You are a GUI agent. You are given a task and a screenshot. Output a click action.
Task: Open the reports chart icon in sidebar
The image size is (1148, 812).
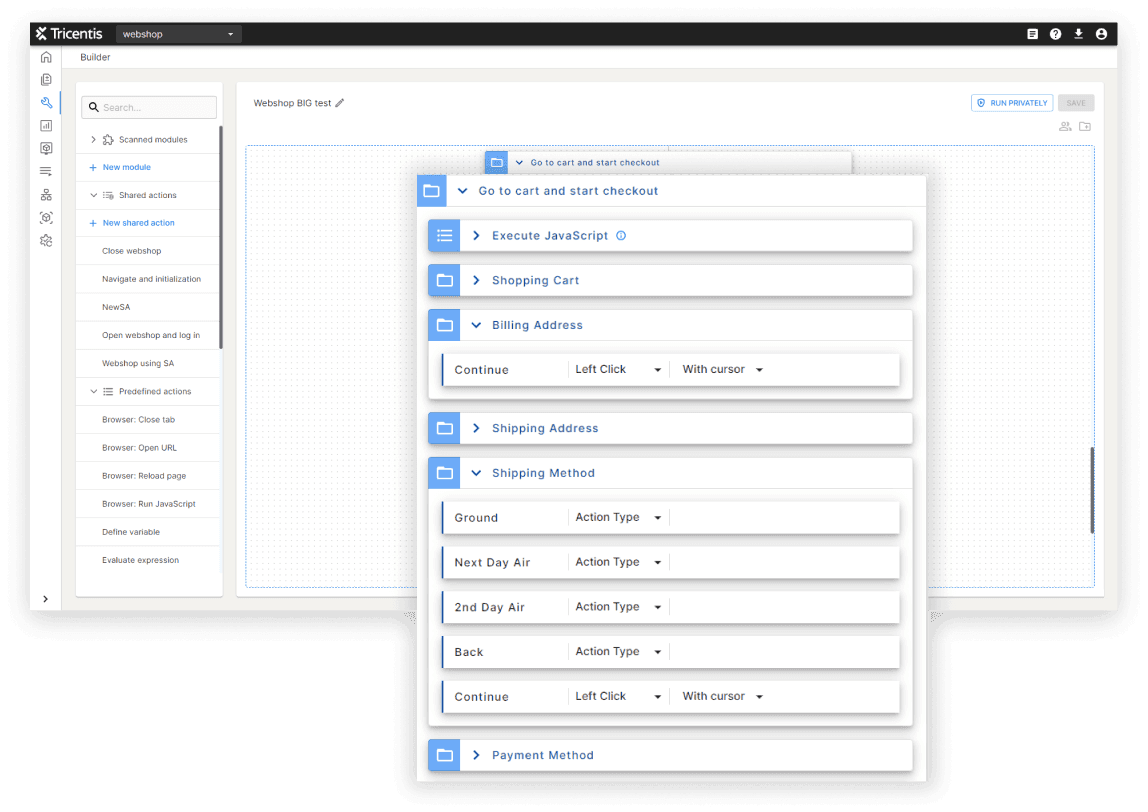(x=46, y=126)
